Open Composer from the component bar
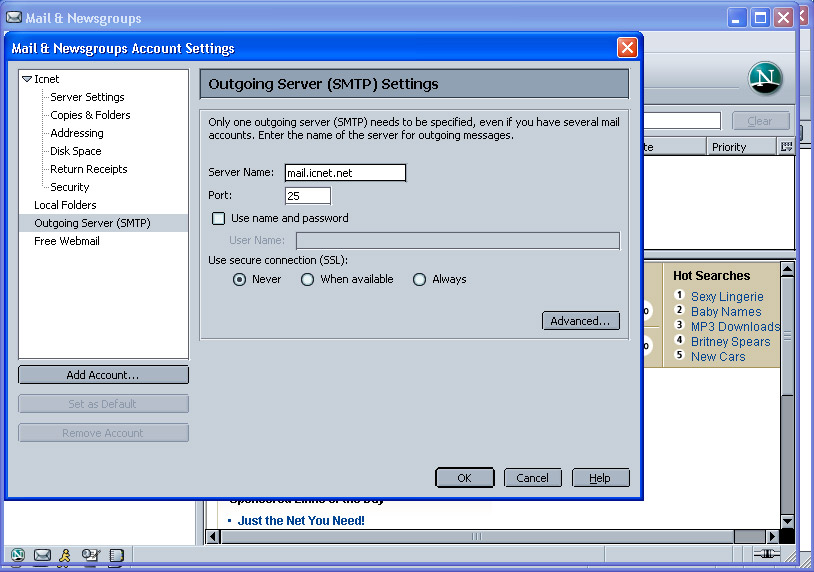 91,555
